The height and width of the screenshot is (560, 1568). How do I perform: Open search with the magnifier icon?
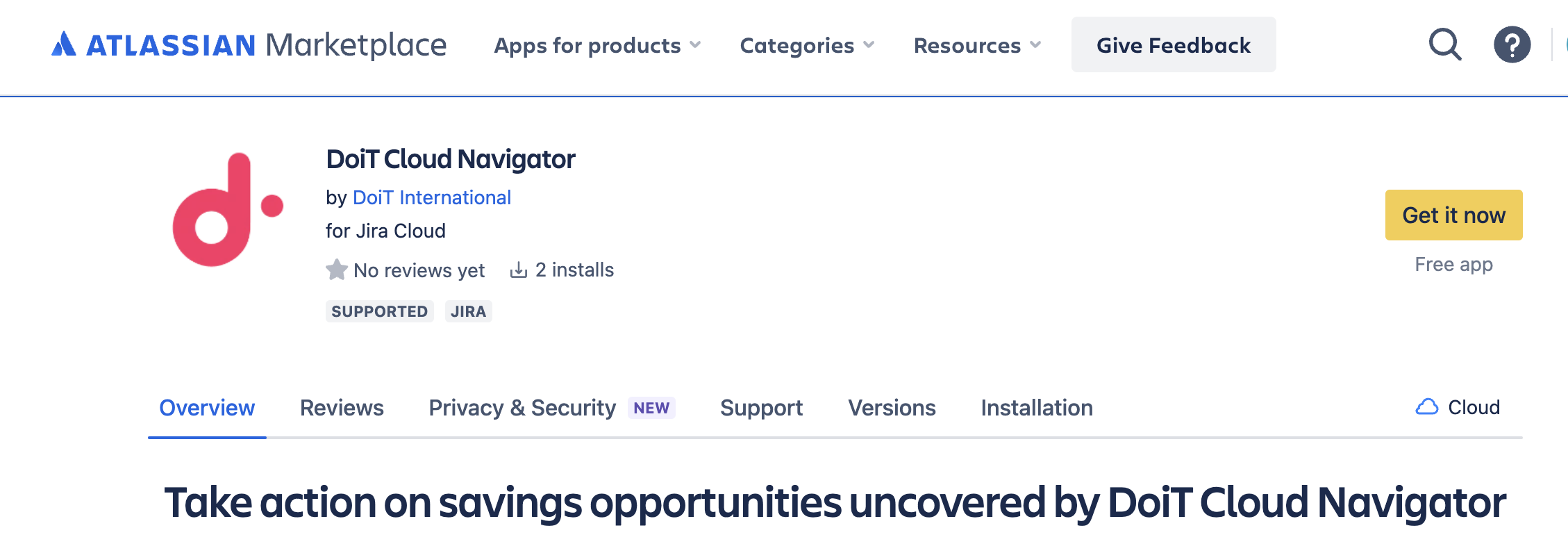tap(1445, 44)
